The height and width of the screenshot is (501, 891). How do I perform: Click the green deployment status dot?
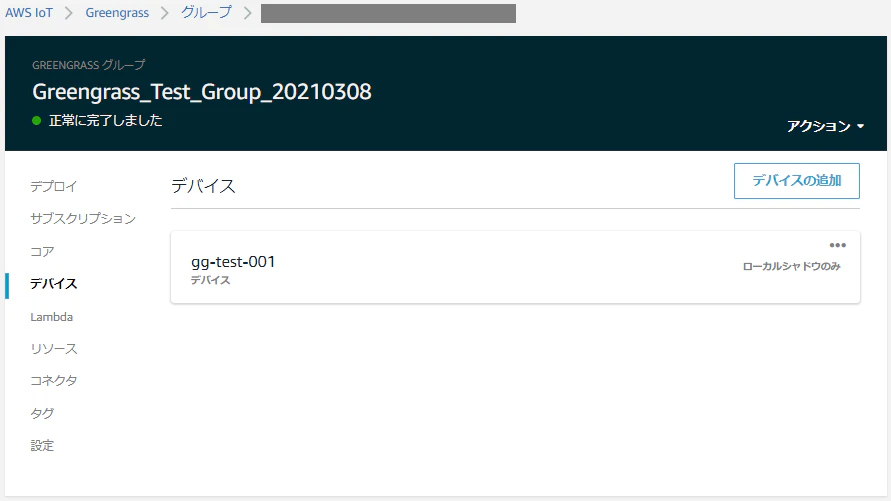[36, 120]
